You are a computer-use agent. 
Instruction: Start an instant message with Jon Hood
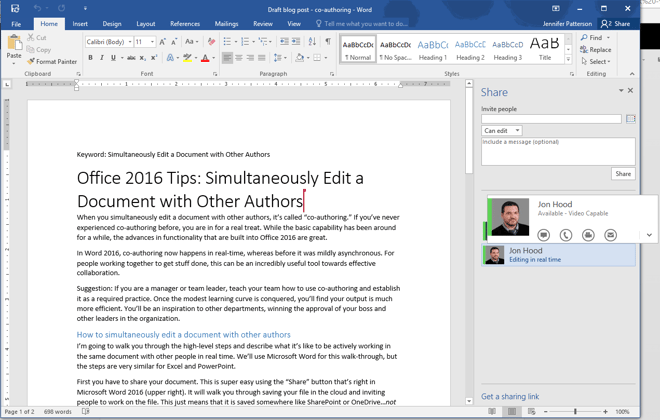[544, 235]
